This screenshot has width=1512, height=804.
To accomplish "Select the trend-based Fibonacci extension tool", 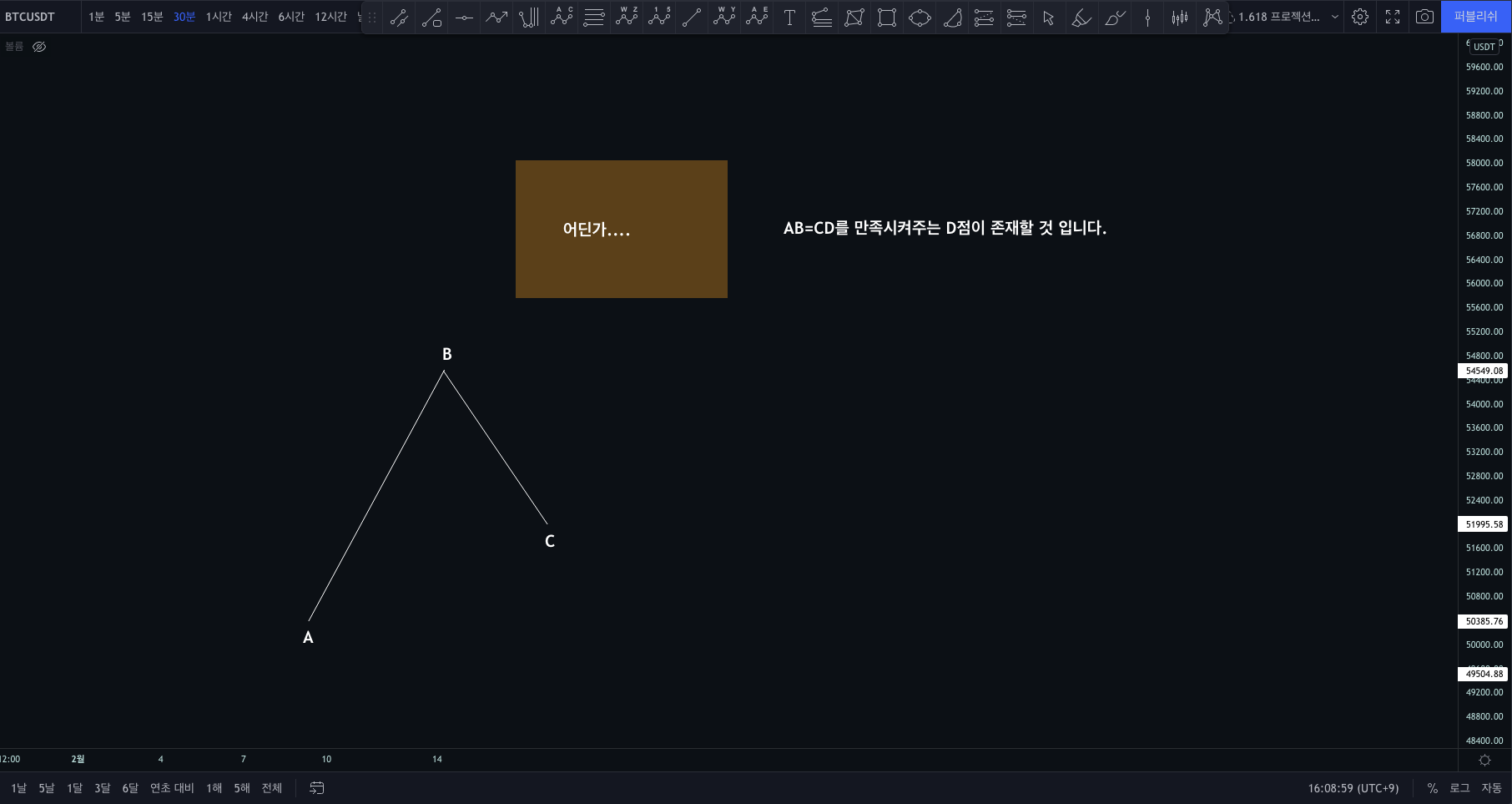I will pyautogui.click(x=985, y=17).
